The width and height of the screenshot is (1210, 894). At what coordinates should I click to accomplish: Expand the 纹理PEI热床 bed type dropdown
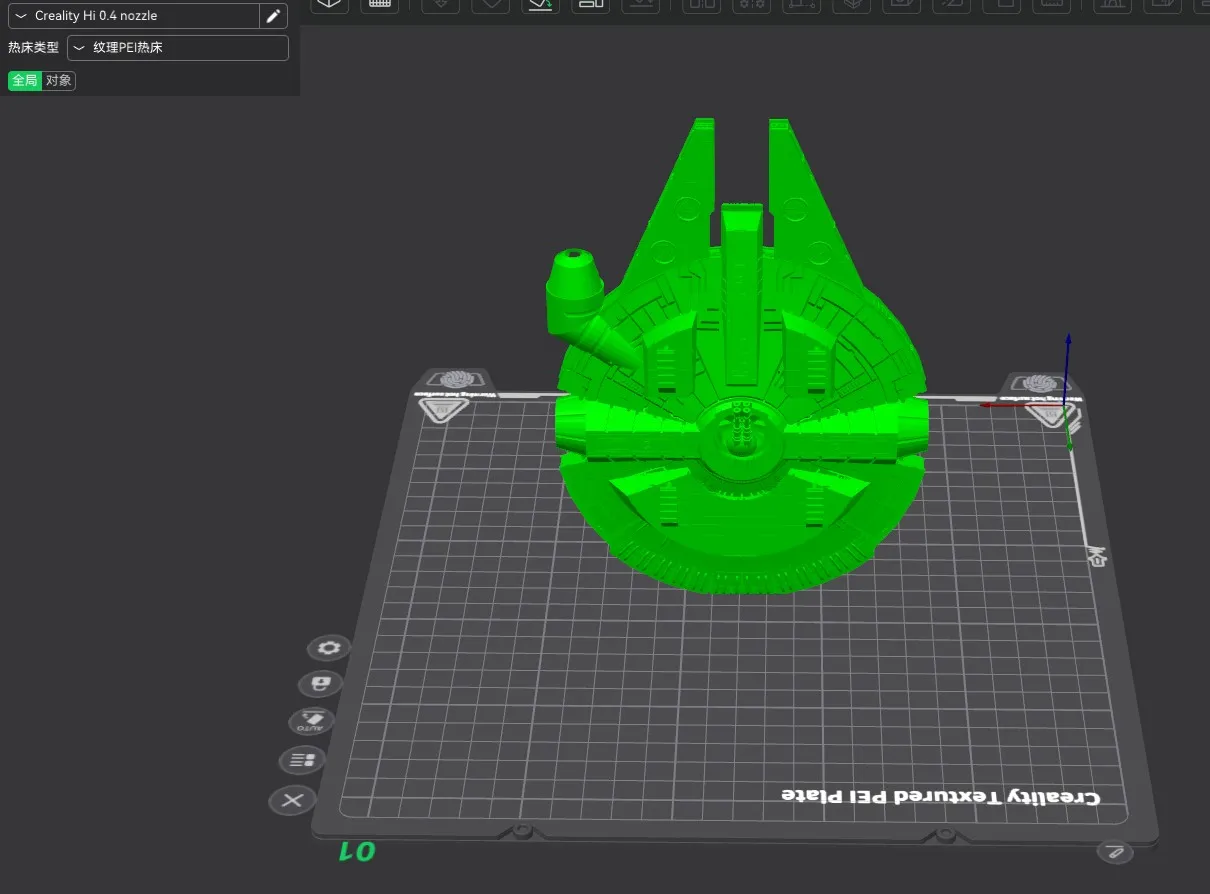(178, 48)
